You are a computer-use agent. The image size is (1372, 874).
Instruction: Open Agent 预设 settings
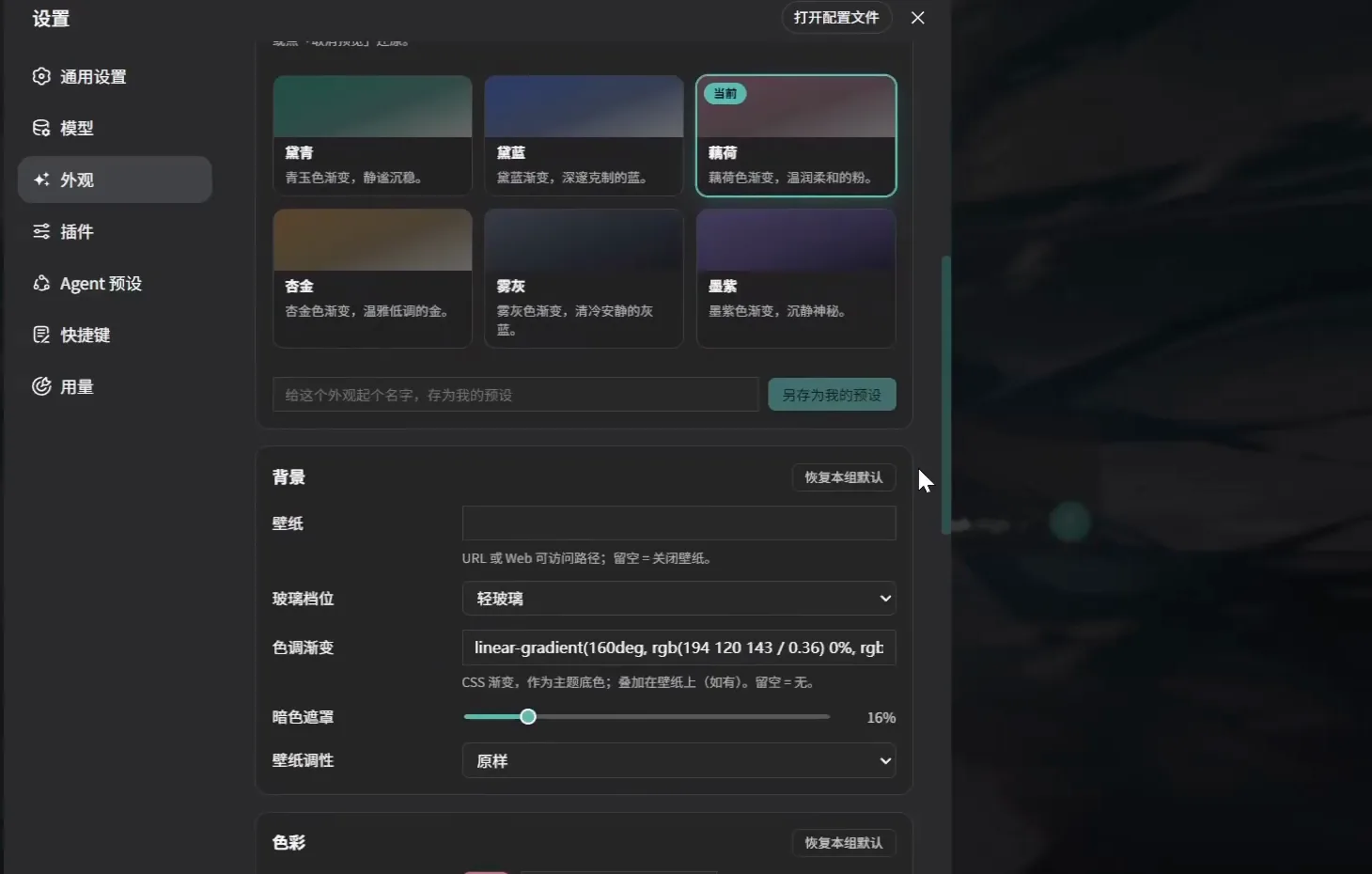tap(115, 283)
